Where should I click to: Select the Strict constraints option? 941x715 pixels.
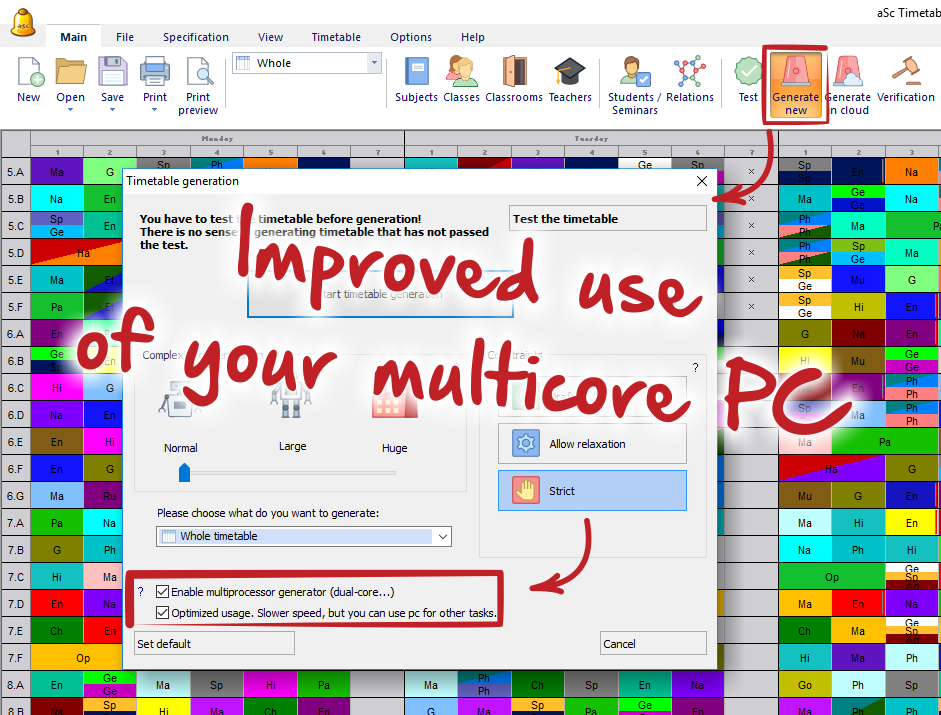point(592,491)
